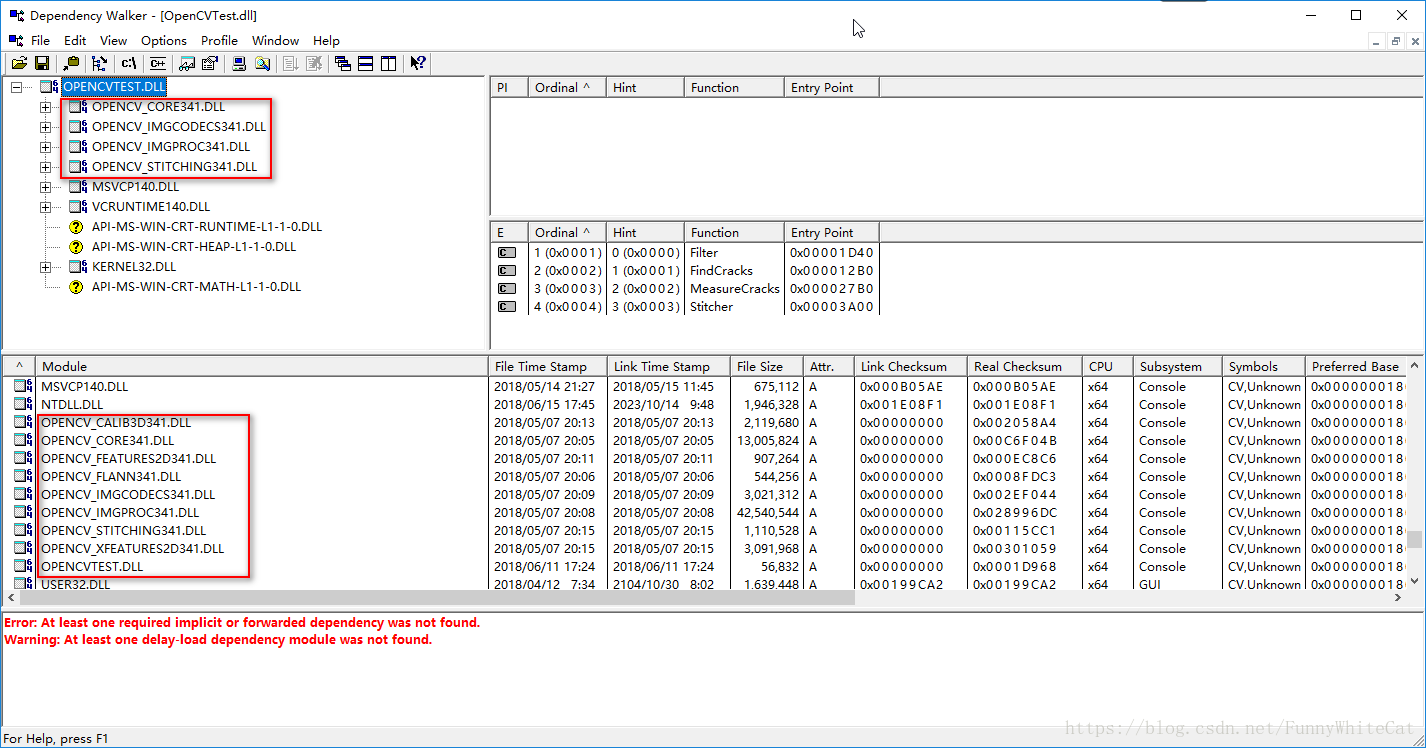Click the external viewer toolbar icon
Screen dimensions: 1426x748
187,63
